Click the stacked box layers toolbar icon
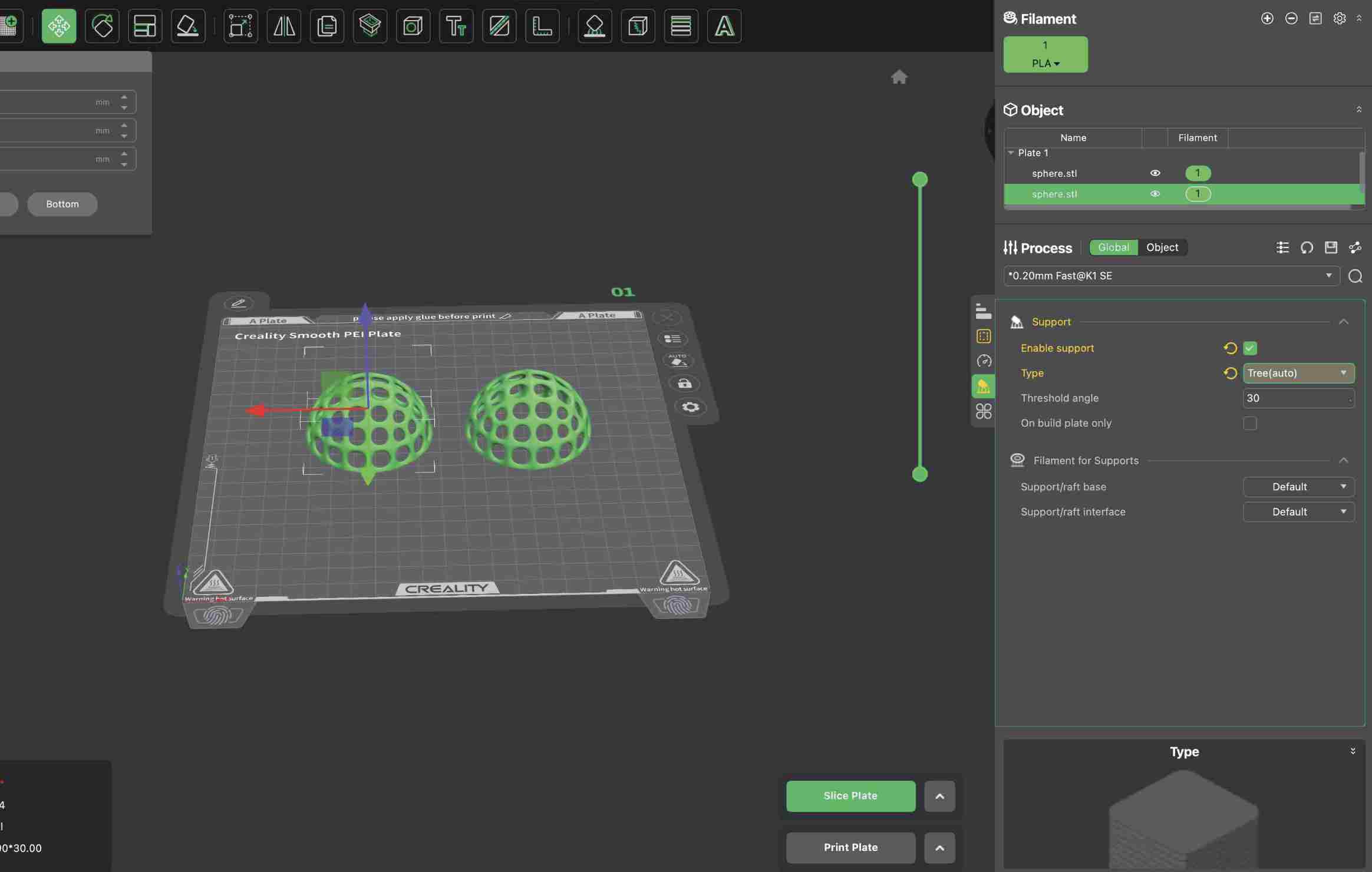 (x=370, y=25)
